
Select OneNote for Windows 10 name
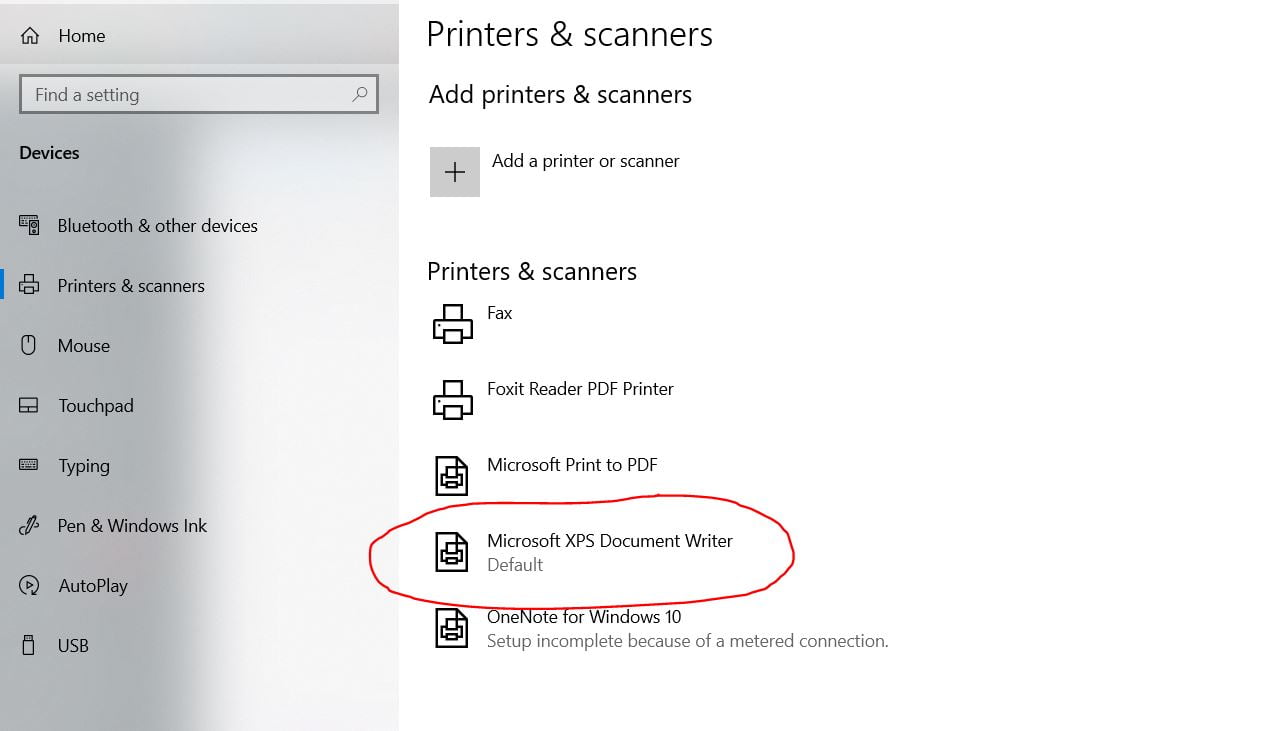(584, 617)
